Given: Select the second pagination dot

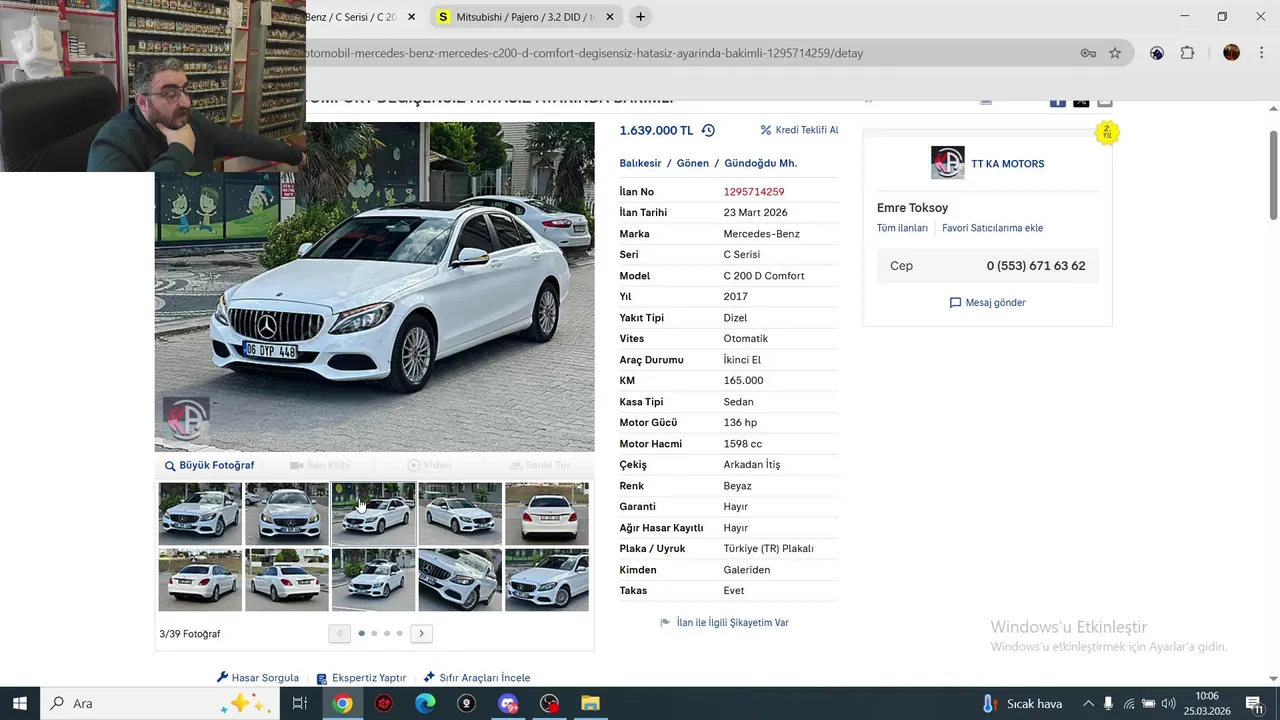Looking at the screenshot, I should 374,633.
